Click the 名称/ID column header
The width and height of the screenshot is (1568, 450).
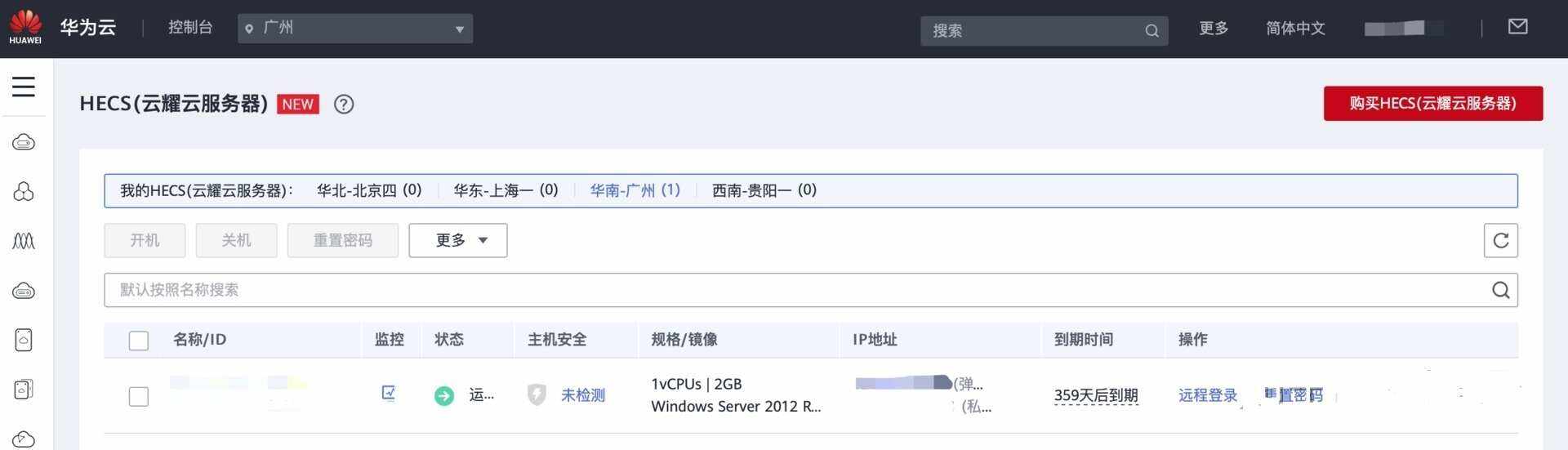point(200,340)
